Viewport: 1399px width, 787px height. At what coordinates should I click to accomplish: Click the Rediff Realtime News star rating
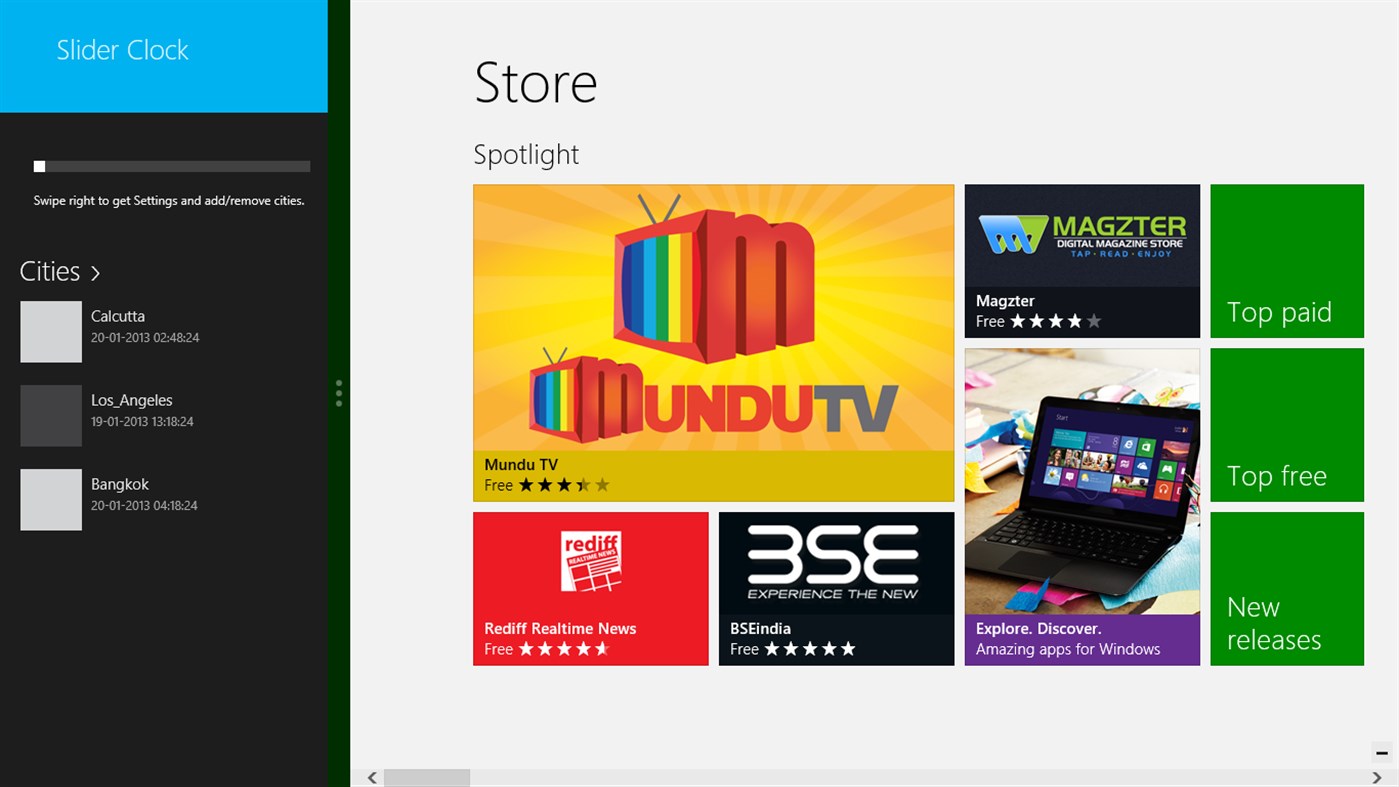pyautogui.click(x=564, y=649)
